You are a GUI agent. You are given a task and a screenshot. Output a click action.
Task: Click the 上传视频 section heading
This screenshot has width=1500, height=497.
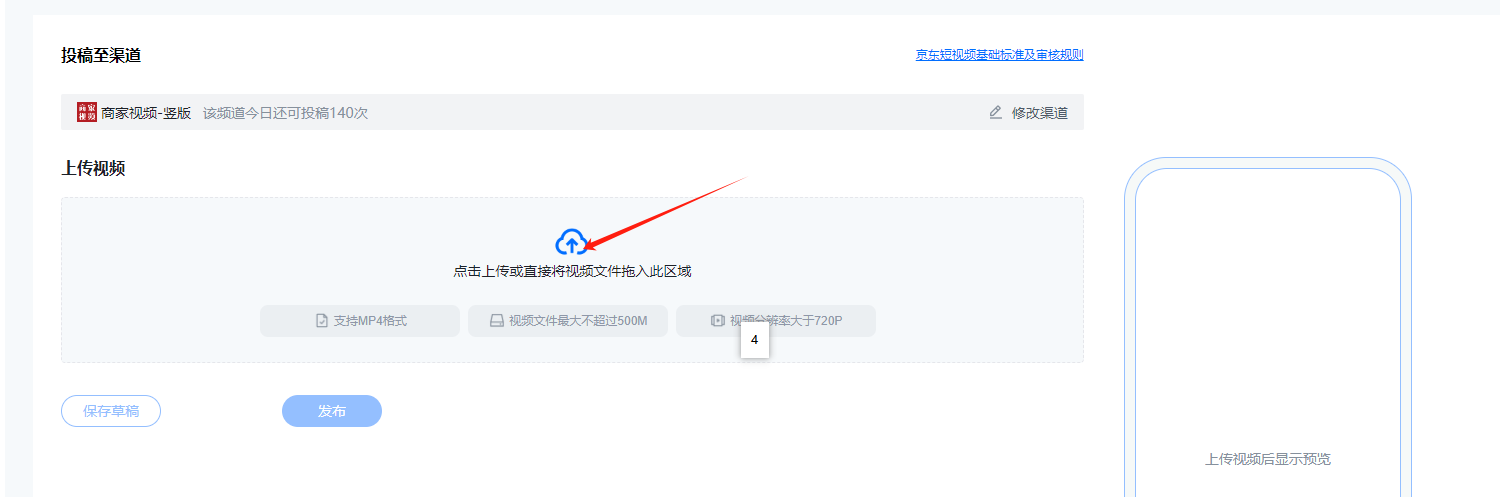tap(93, 168)
